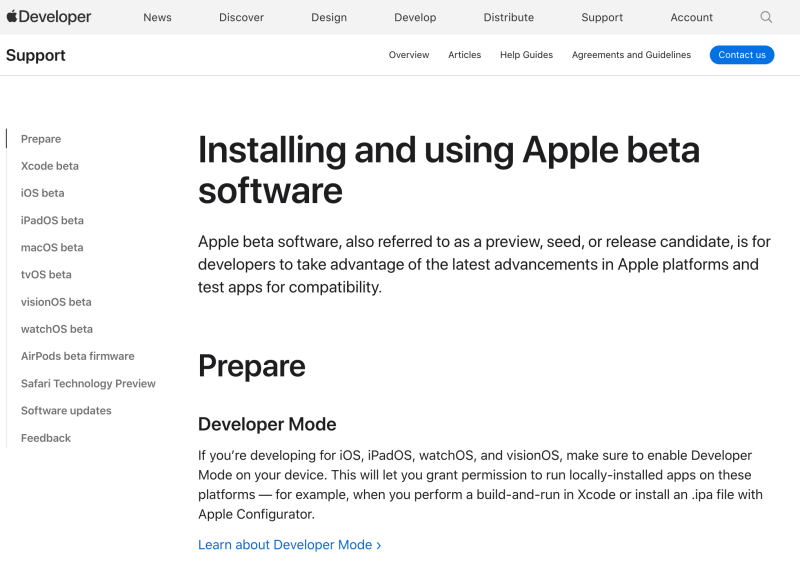The height and width of the screenshot is (581, 800).
Task: Select Feedback in the sidebar
Action: click(x=46, y=438)
